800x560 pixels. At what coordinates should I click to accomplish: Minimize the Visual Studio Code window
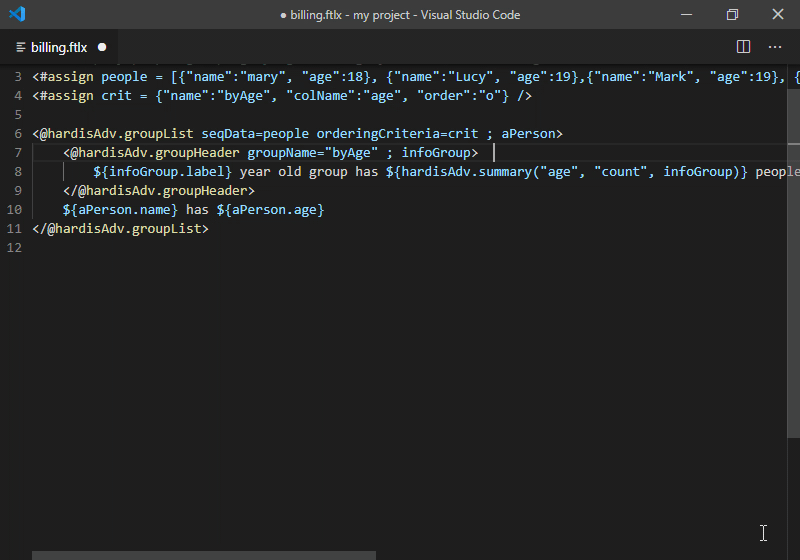pyautogui.click(x=687, y=14)
